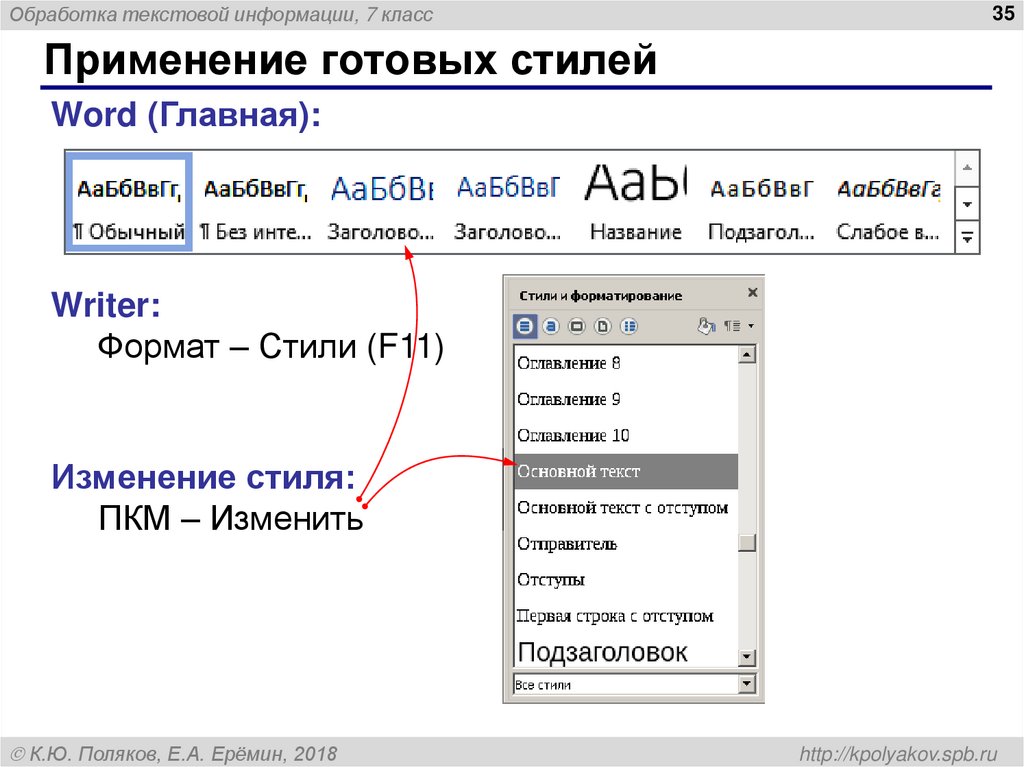Select Page Styles icon in Writer panel

click(x=603, y=326)
